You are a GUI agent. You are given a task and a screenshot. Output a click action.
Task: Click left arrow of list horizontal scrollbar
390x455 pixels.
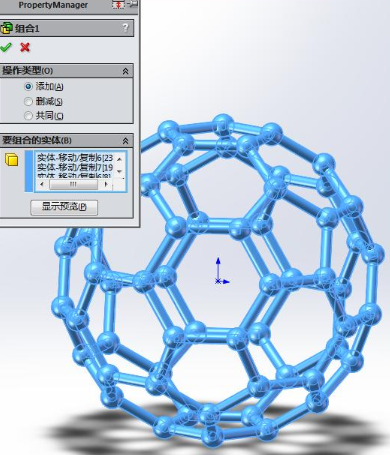click(x=41, y=184)
